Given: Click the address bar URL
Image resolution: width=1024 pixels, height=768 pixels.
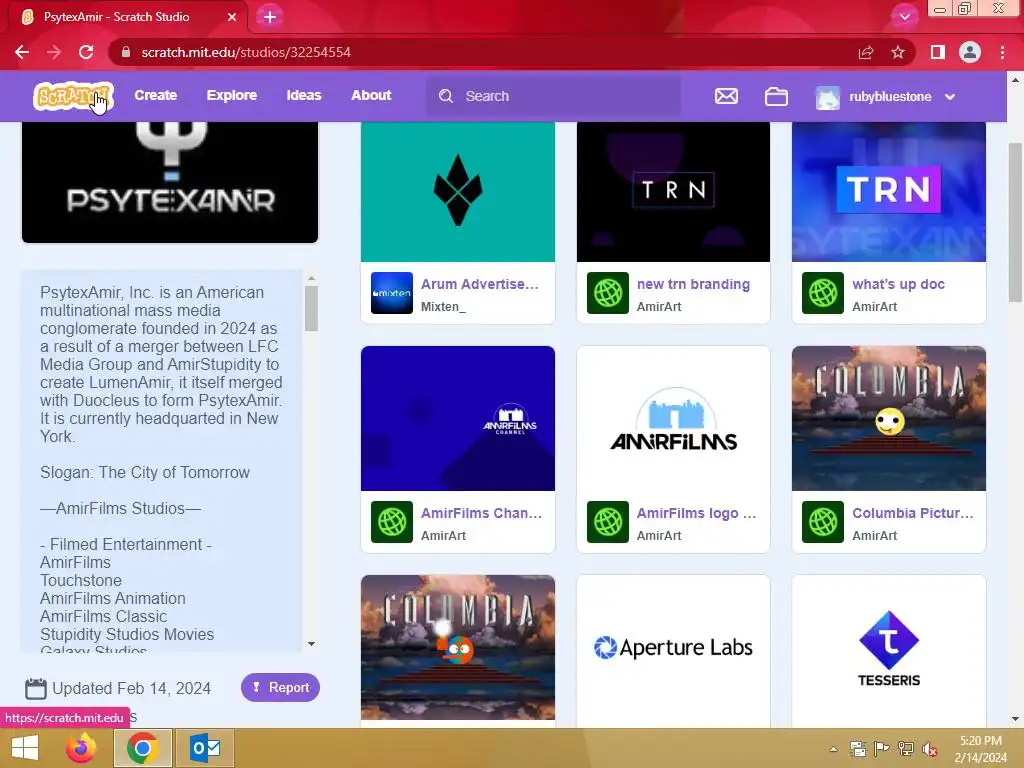Looking at the screenshot, I should [x=246, y=52].
